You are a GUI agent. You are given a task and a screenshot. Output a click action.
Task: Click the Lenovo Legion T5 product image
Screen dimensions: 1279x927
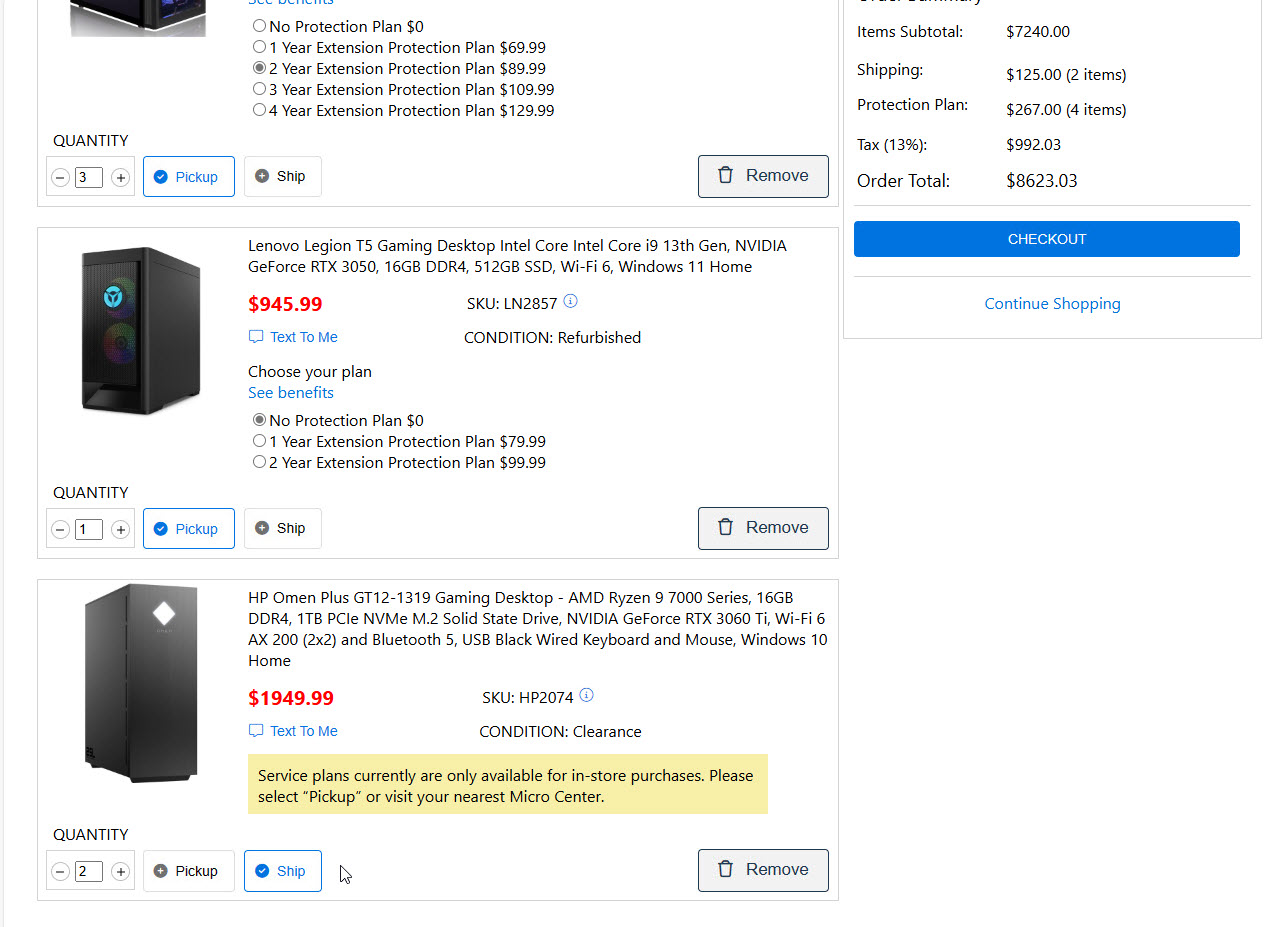[141, 331]
